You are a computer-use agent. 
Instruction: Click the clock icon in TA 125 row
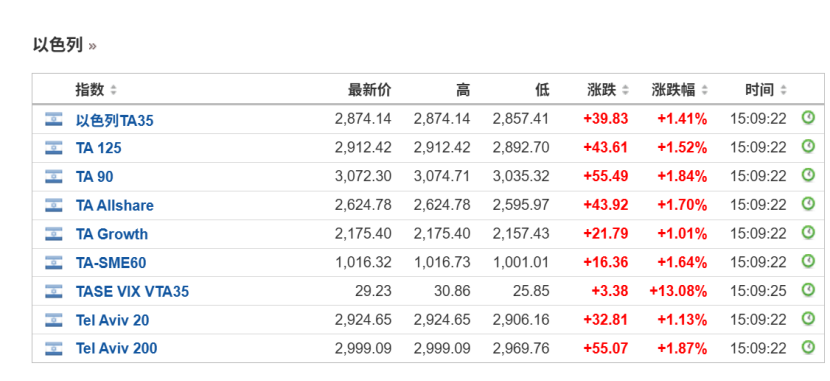808,146
